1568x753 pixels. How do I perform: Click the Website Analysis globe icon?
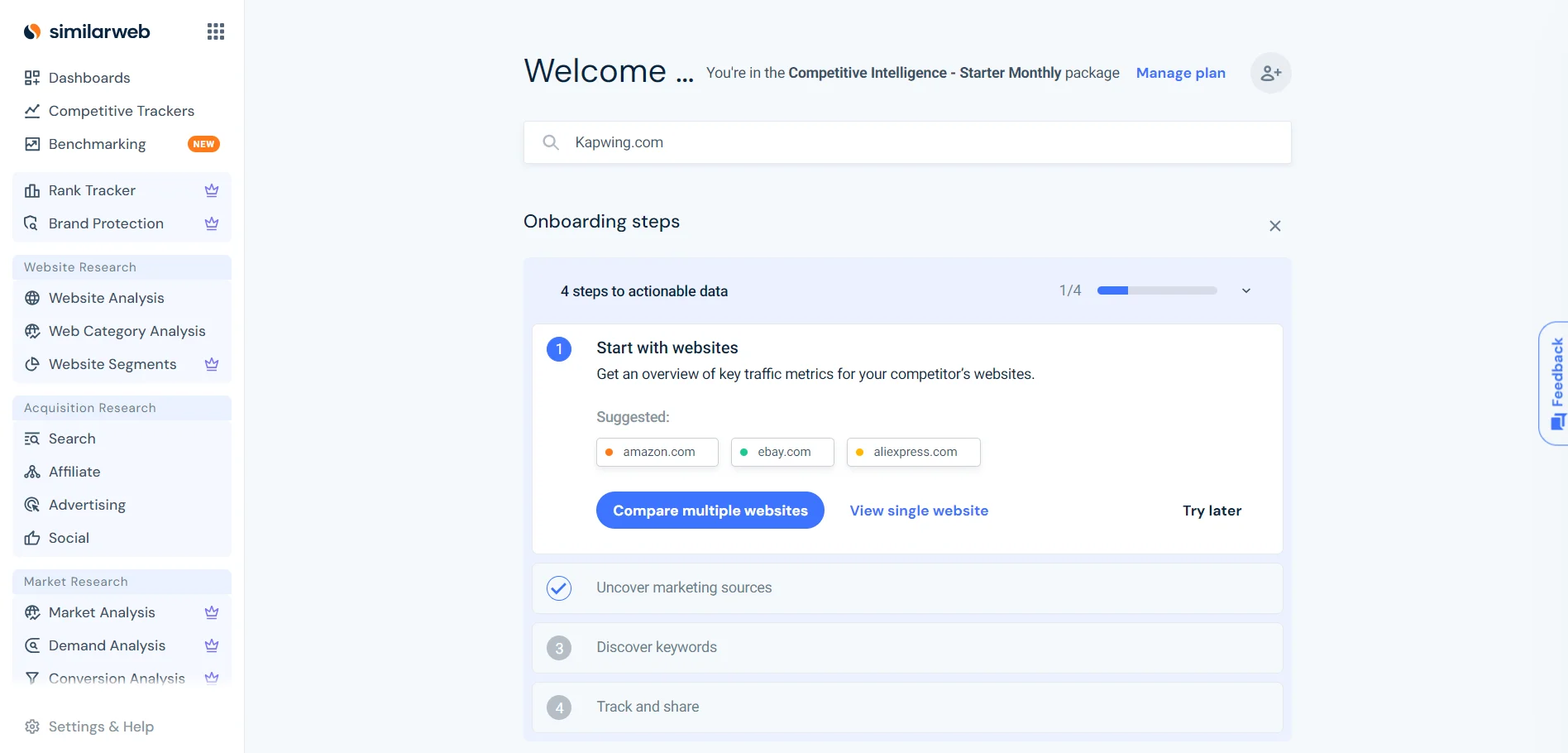[32, 298]
